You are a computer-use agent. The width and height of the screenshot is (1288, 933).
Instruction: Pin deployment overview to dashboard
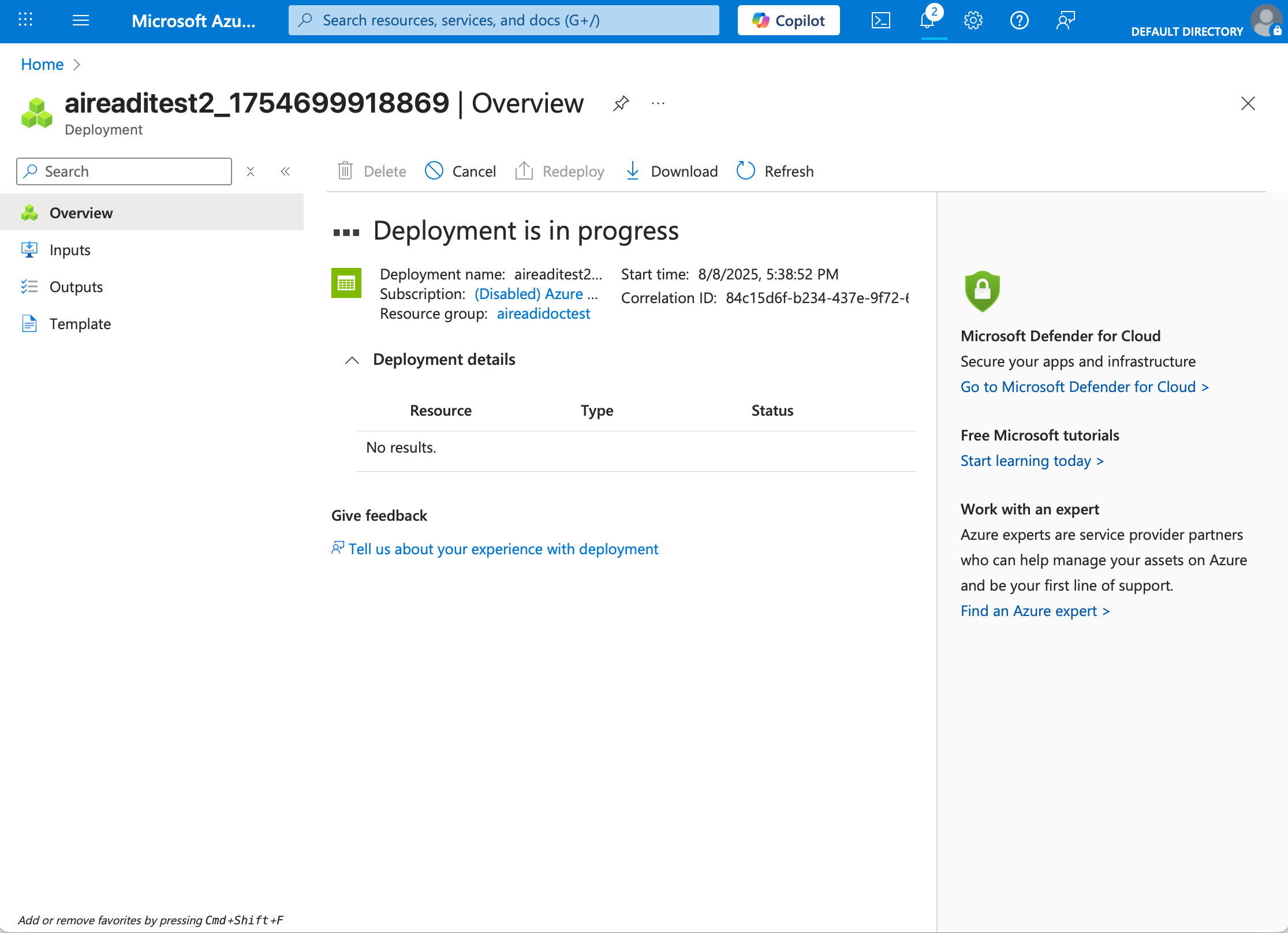click(621, 104)
